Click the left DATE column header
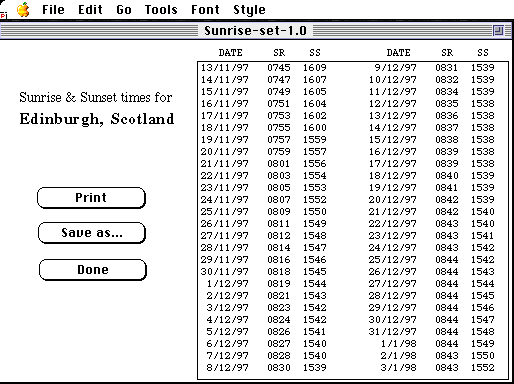Viewport: 514px width, 384px height. tap(230, 53)
